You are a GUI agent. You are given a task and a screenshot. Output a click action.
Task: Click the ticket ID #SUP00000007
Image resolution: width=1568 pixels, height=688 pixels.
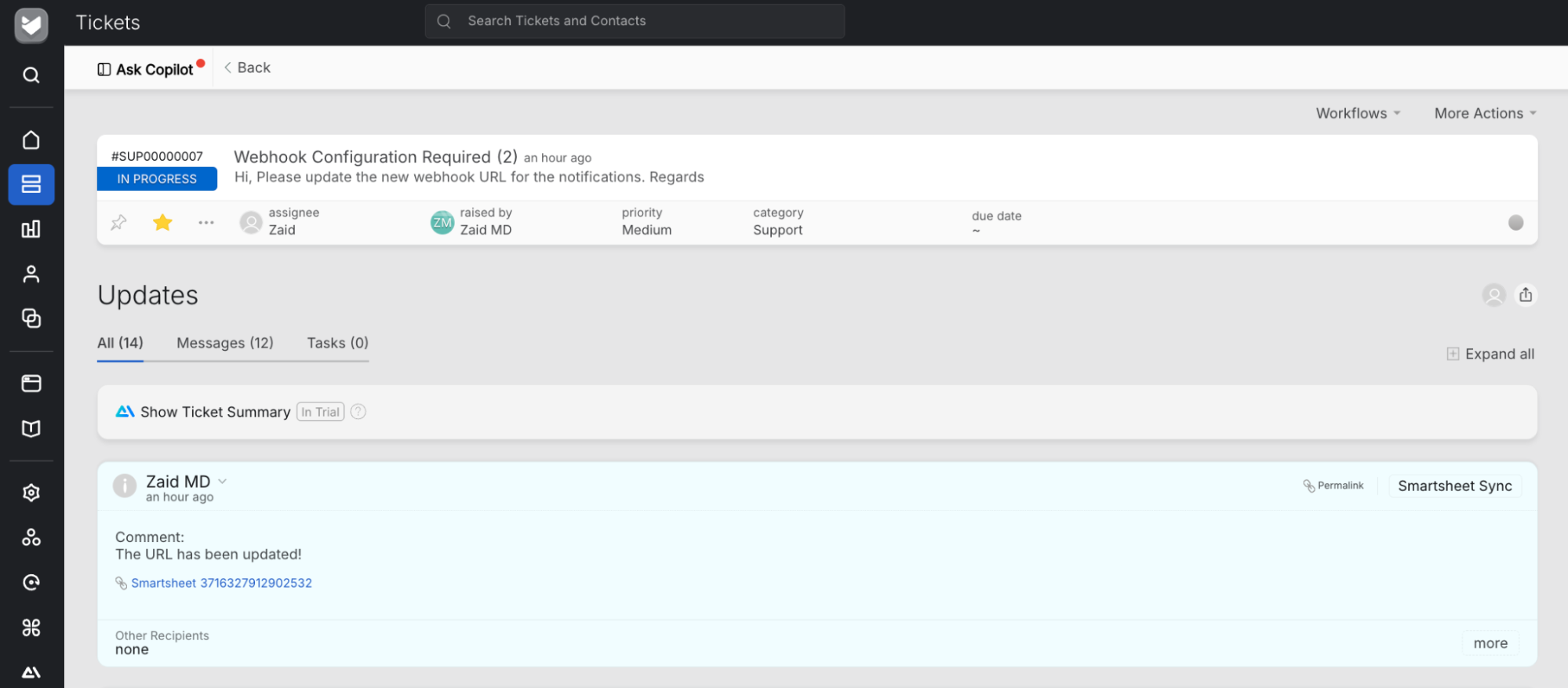pyautogui.click(x=157, y=156)
